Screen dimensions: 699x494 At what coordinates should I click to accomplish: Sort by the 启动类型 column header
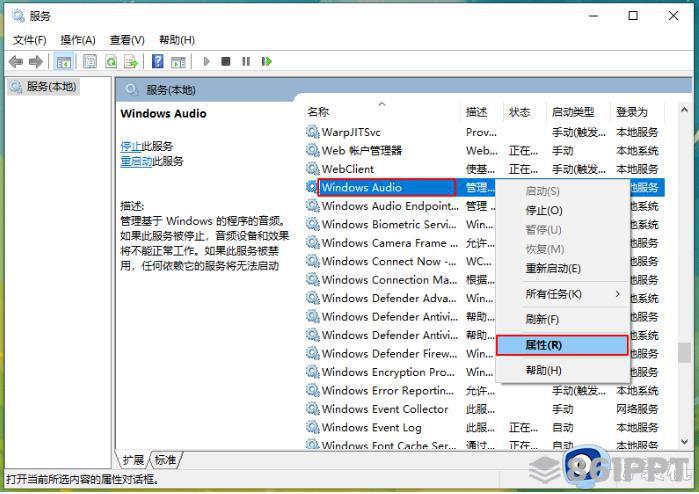[x=578, y=112]
